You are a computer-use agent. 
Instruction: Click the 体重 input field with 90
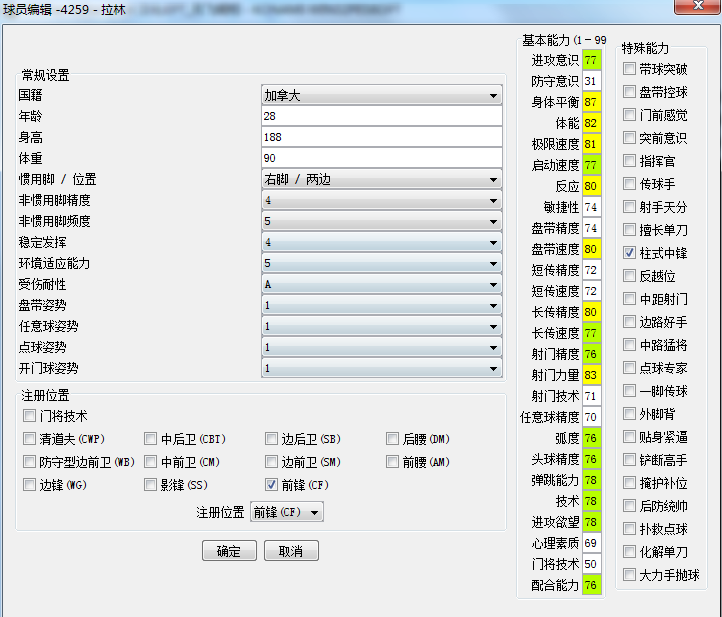(x=382, y=158)
